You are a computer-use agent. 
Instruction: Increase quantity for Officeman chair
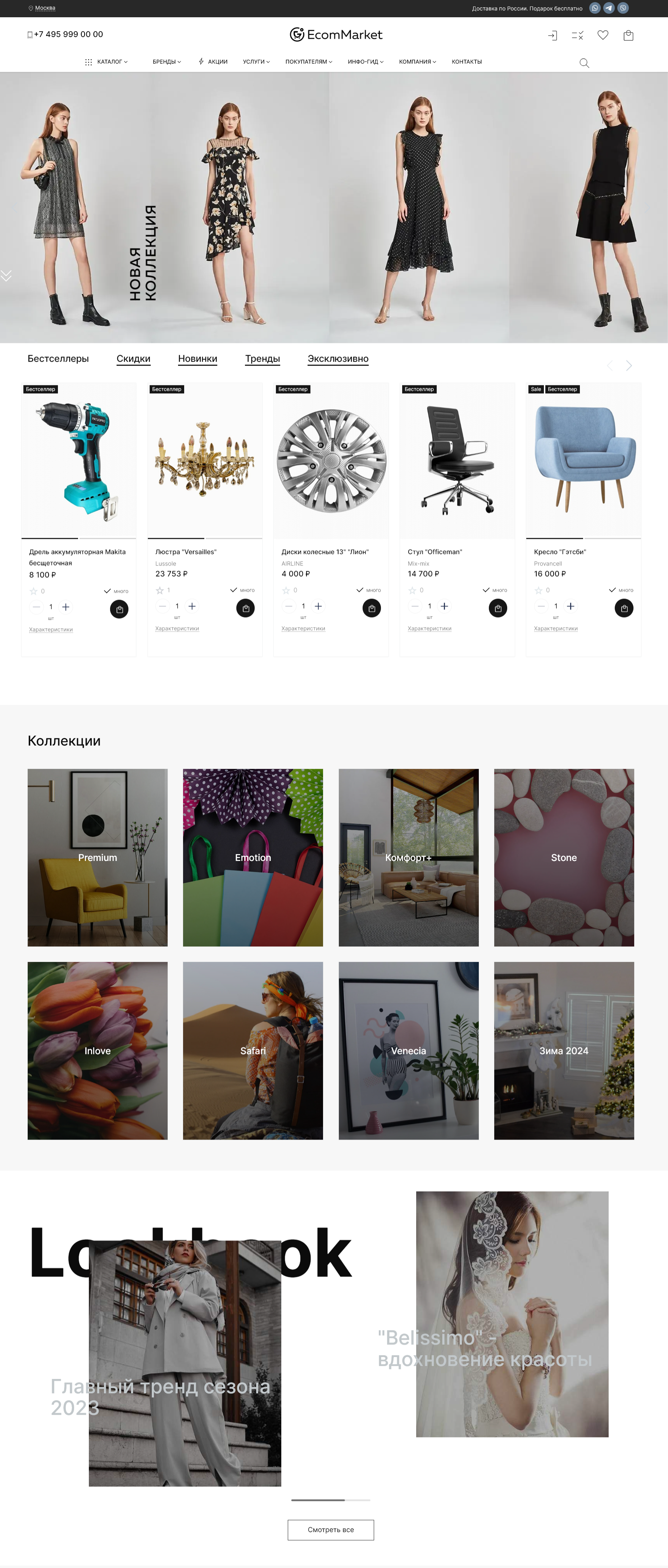445,606
